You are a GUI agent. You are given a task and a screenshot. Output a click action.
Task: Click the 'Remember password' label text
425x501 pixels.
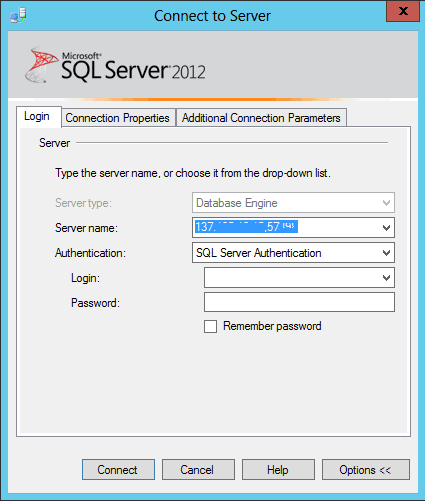[272, 326]
